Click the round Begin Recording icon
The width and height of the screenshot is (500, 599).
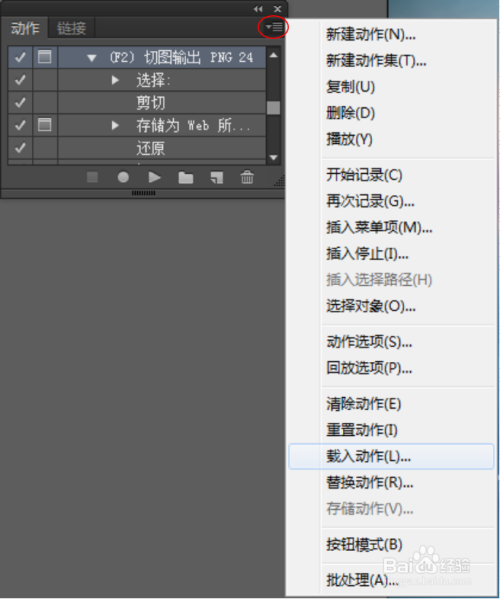pos(123,177)
